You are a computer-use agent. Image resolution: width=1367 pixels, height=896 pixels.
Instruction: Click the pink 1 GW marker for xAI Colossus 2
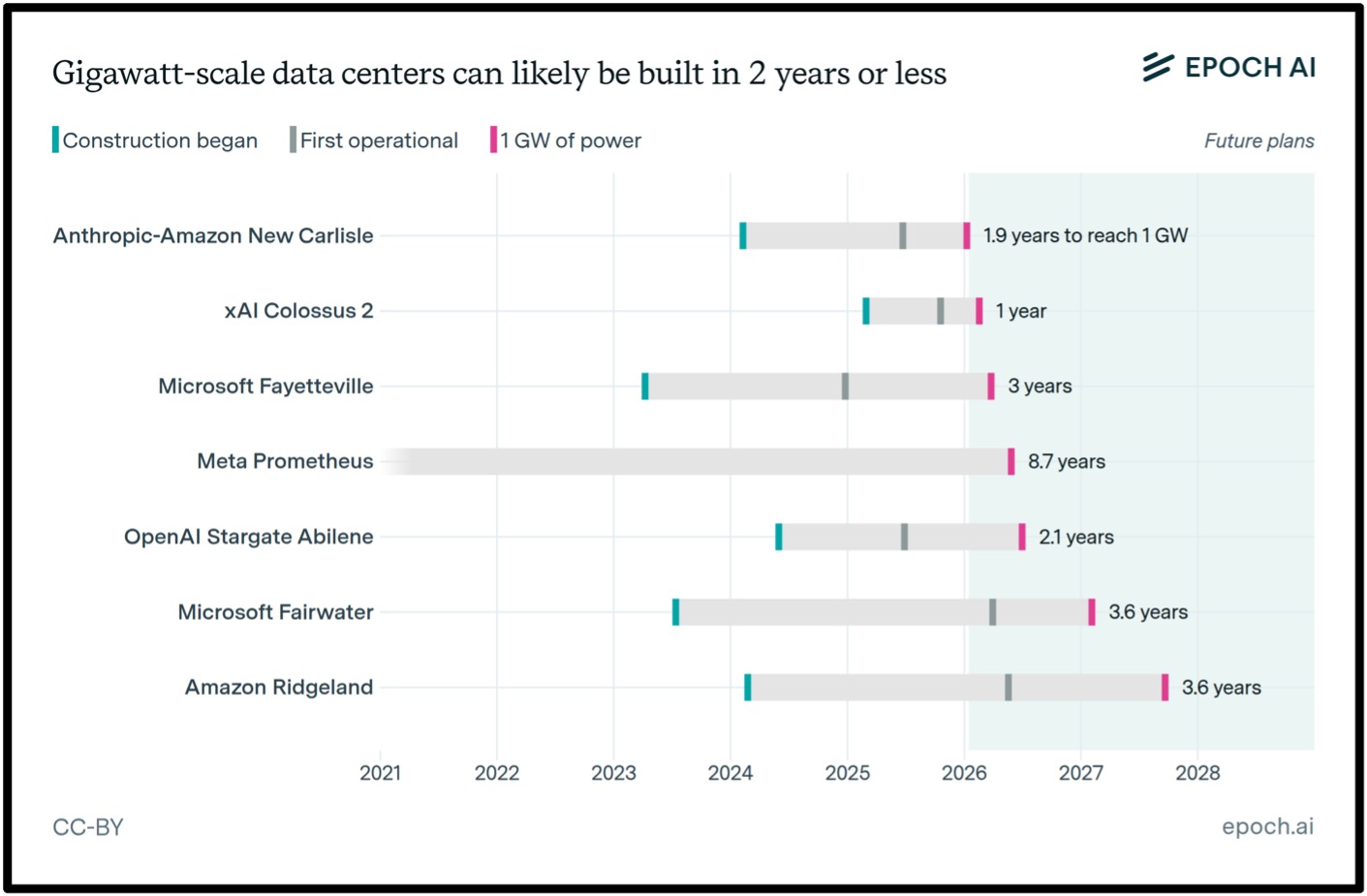pos(979,311)
